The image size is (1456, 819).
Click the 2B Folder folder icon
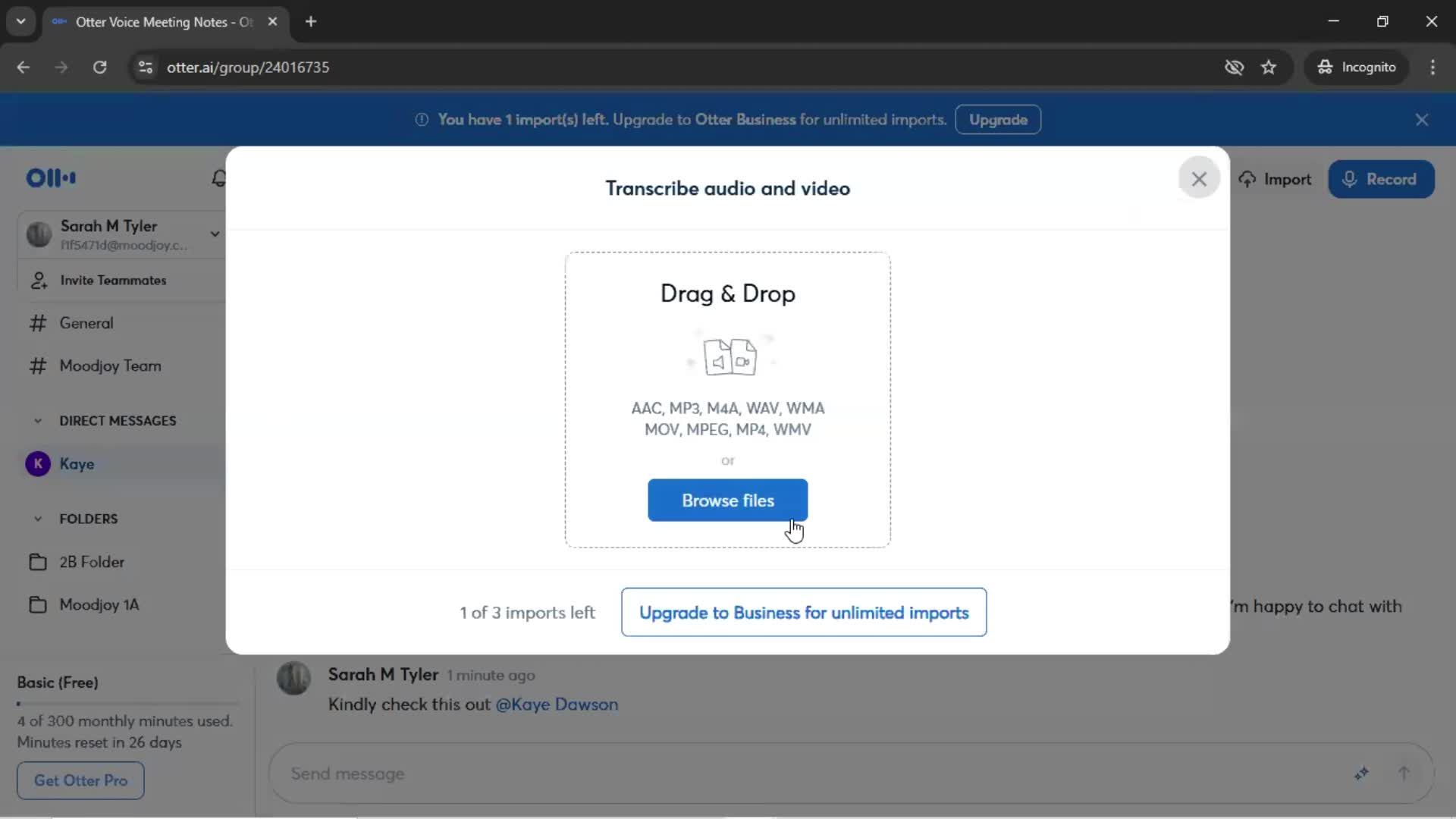tap(38, 562)
